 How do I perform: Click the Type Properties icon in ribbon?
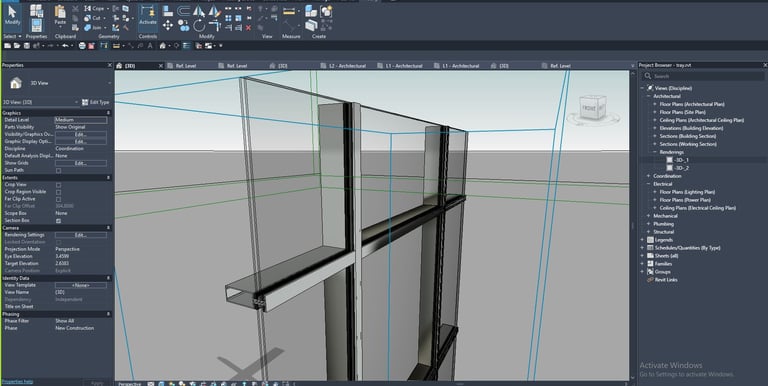36,11
